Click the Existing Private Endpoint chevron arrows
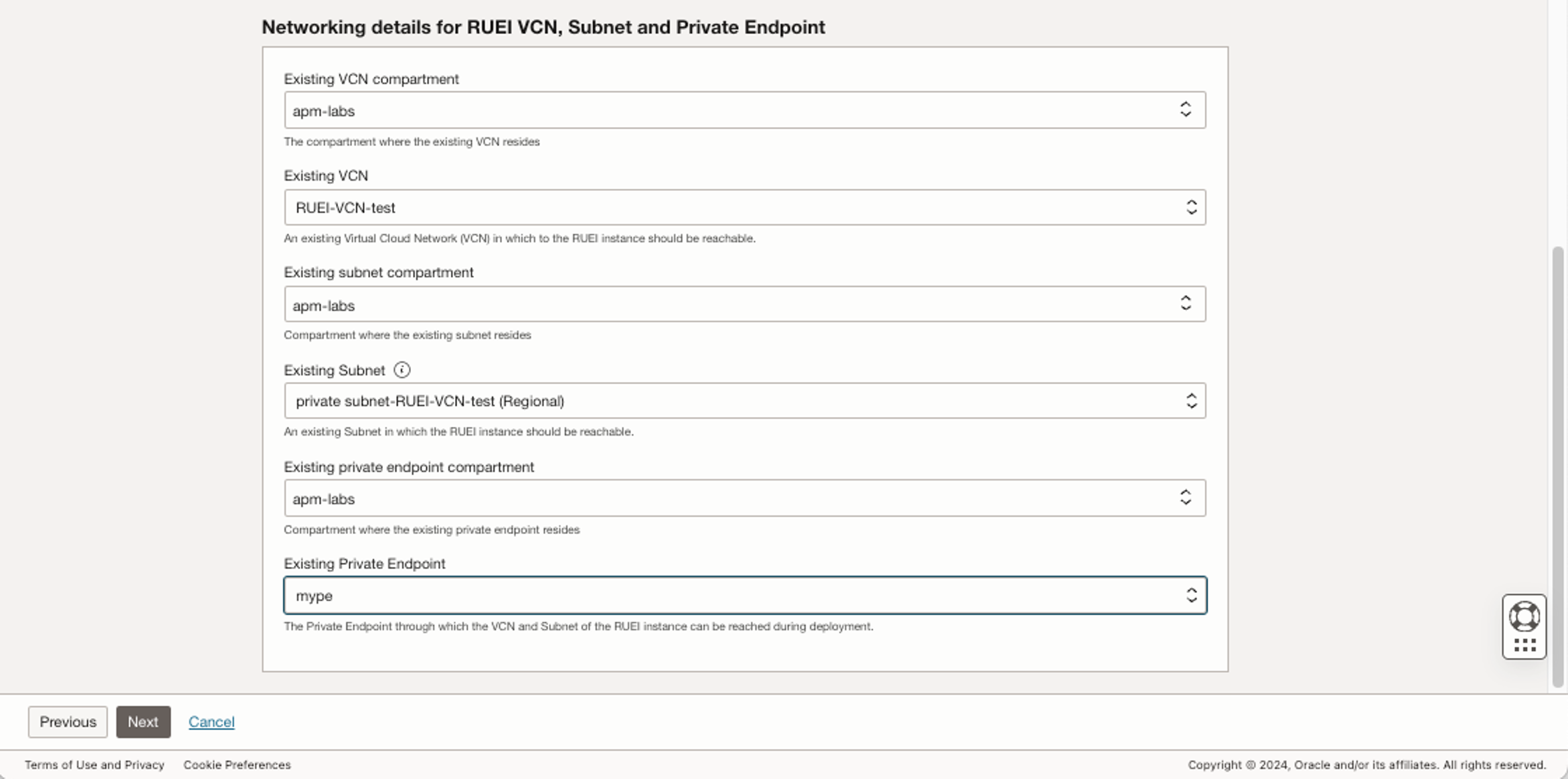Screen dimensions: 1568x779 pos(1191,596)
